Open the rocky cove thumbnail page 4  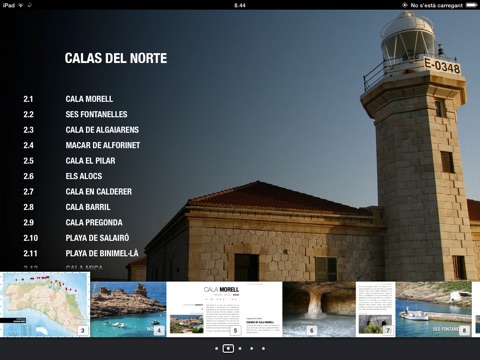click(x=128, y=309)
